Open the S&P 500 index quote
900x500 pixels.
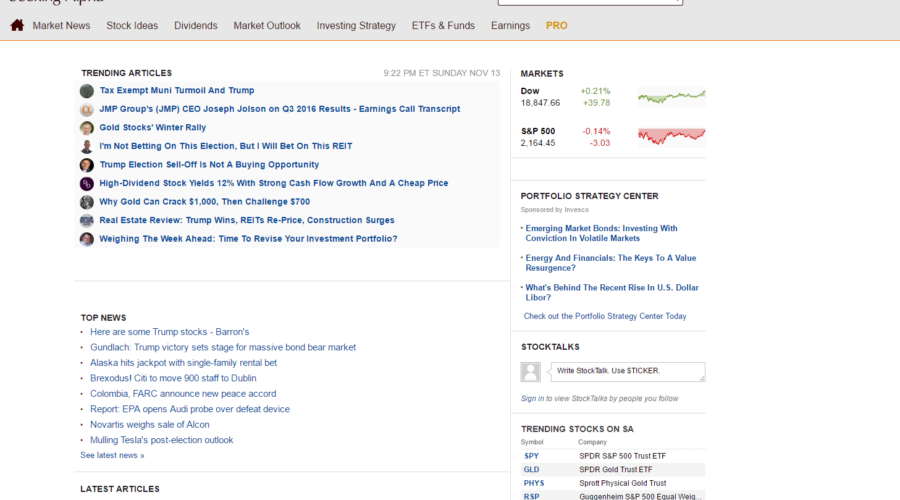point(538,131)
